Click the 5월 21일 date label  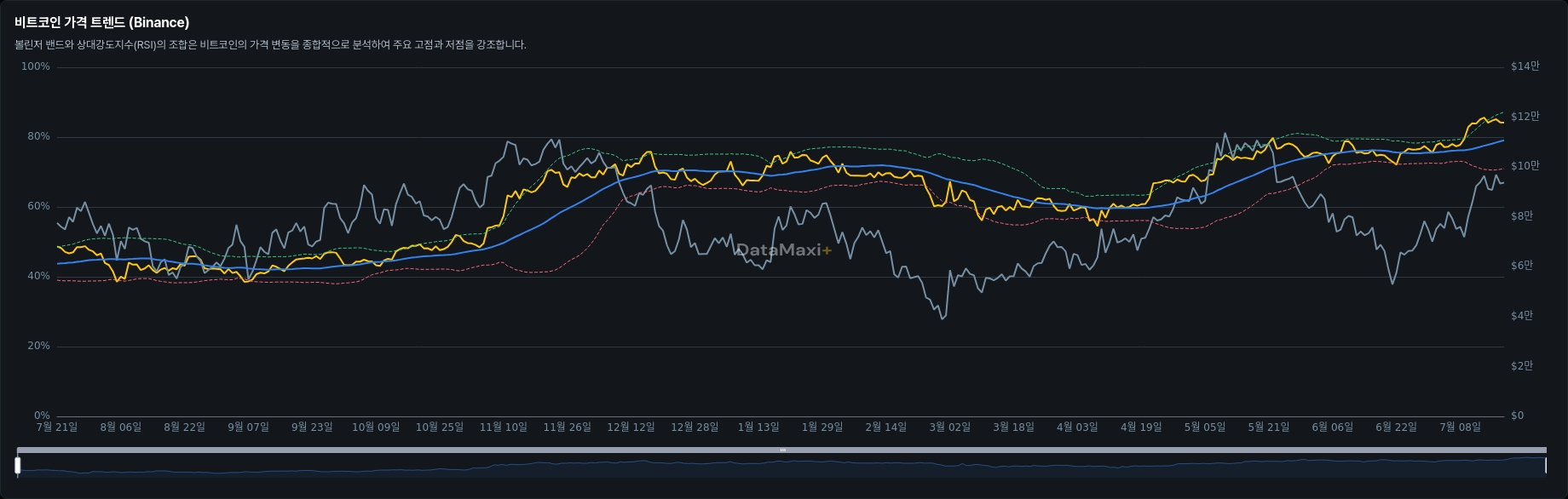[1268, 427]
